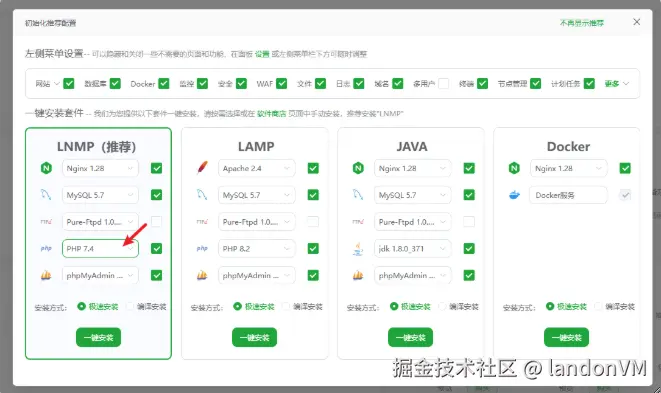Screen dimensions: 661x393
Task: Click 一键安装 button in LNMP card
Action: (x=98, y=337)
